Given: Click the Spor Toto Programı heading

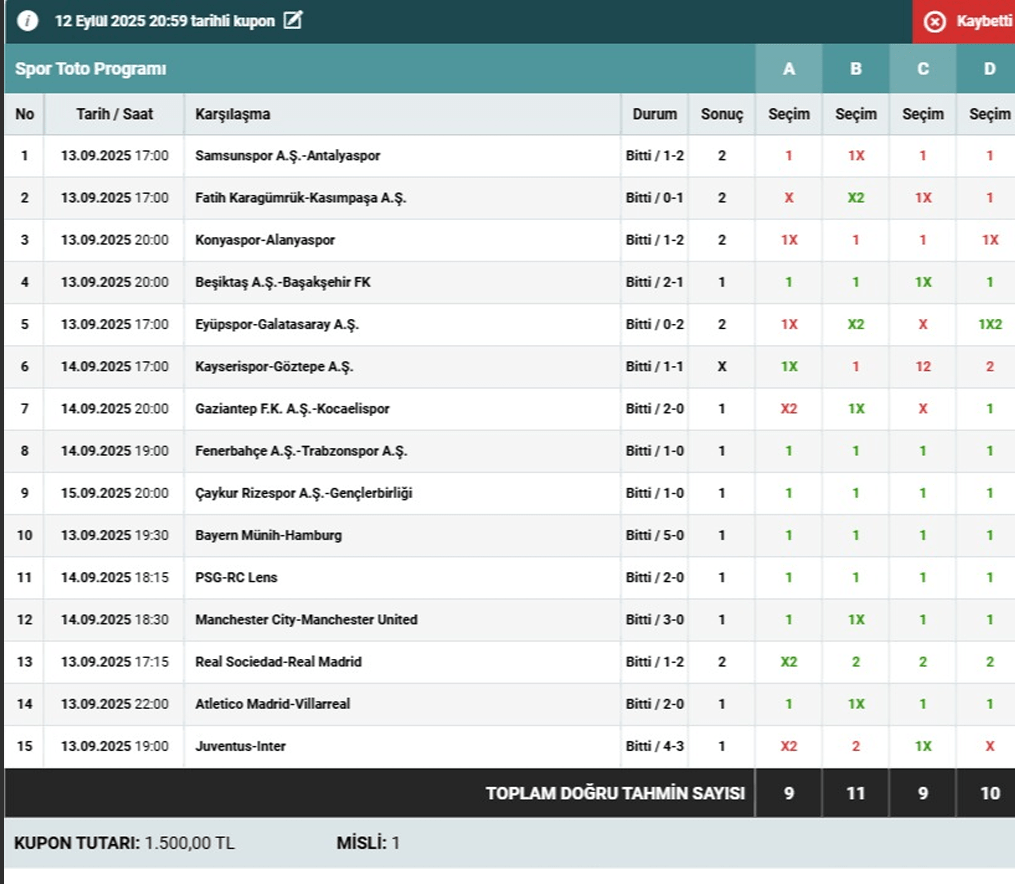Looking at the screenshot, I should point(90,69).
